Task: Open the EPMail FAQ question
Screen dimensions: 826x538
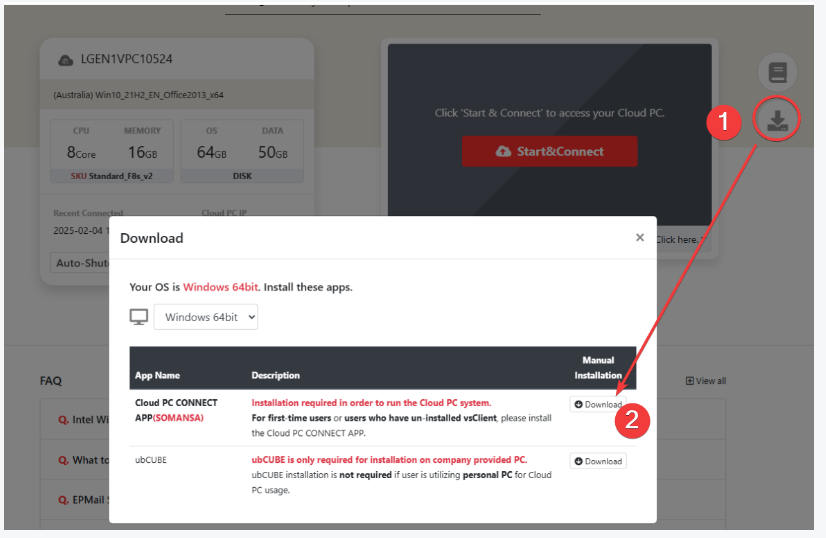Action: 84,500
